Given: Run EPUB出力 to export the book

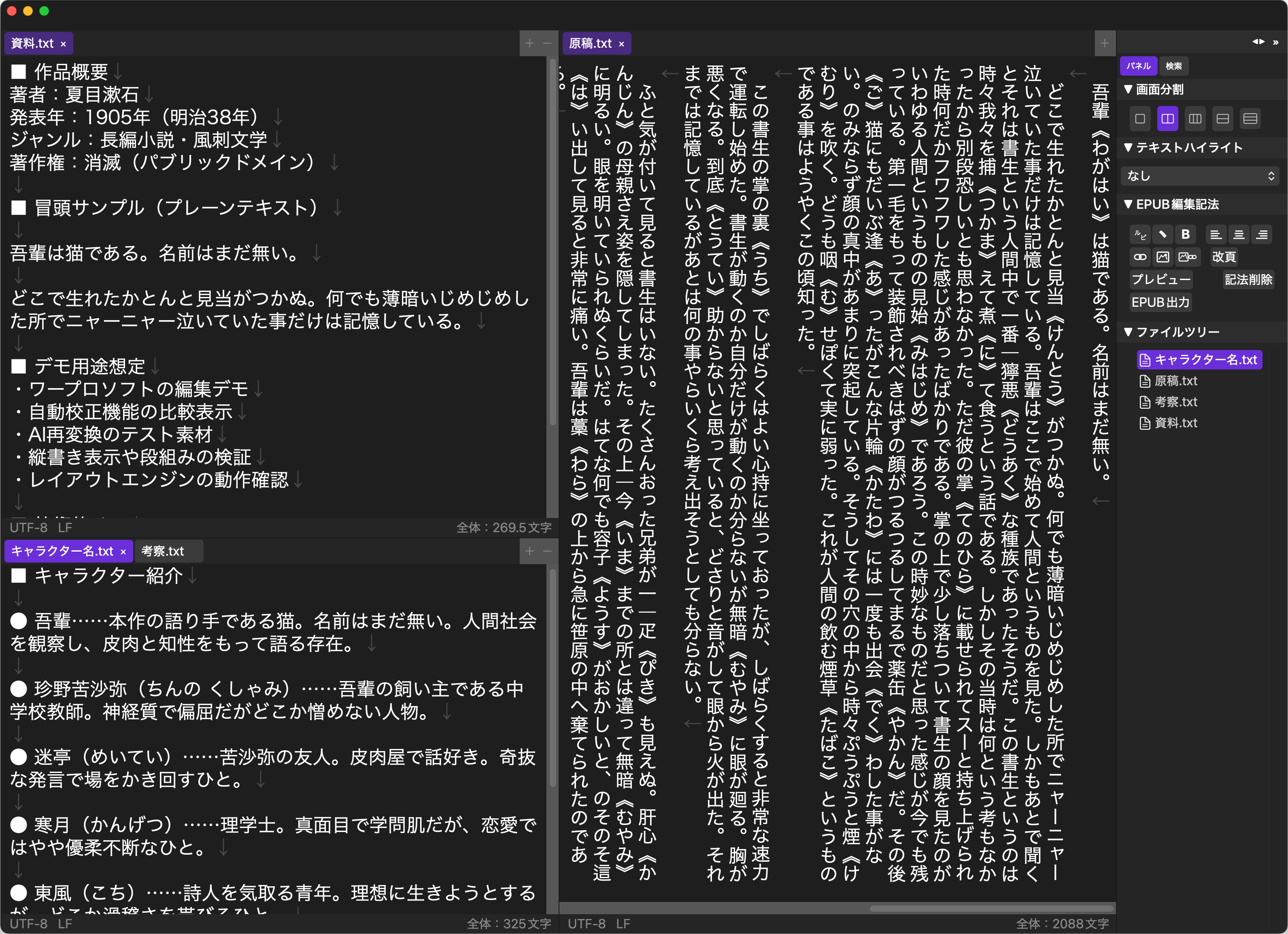Looking at the screenshot, I should (x=1160, y=302).
